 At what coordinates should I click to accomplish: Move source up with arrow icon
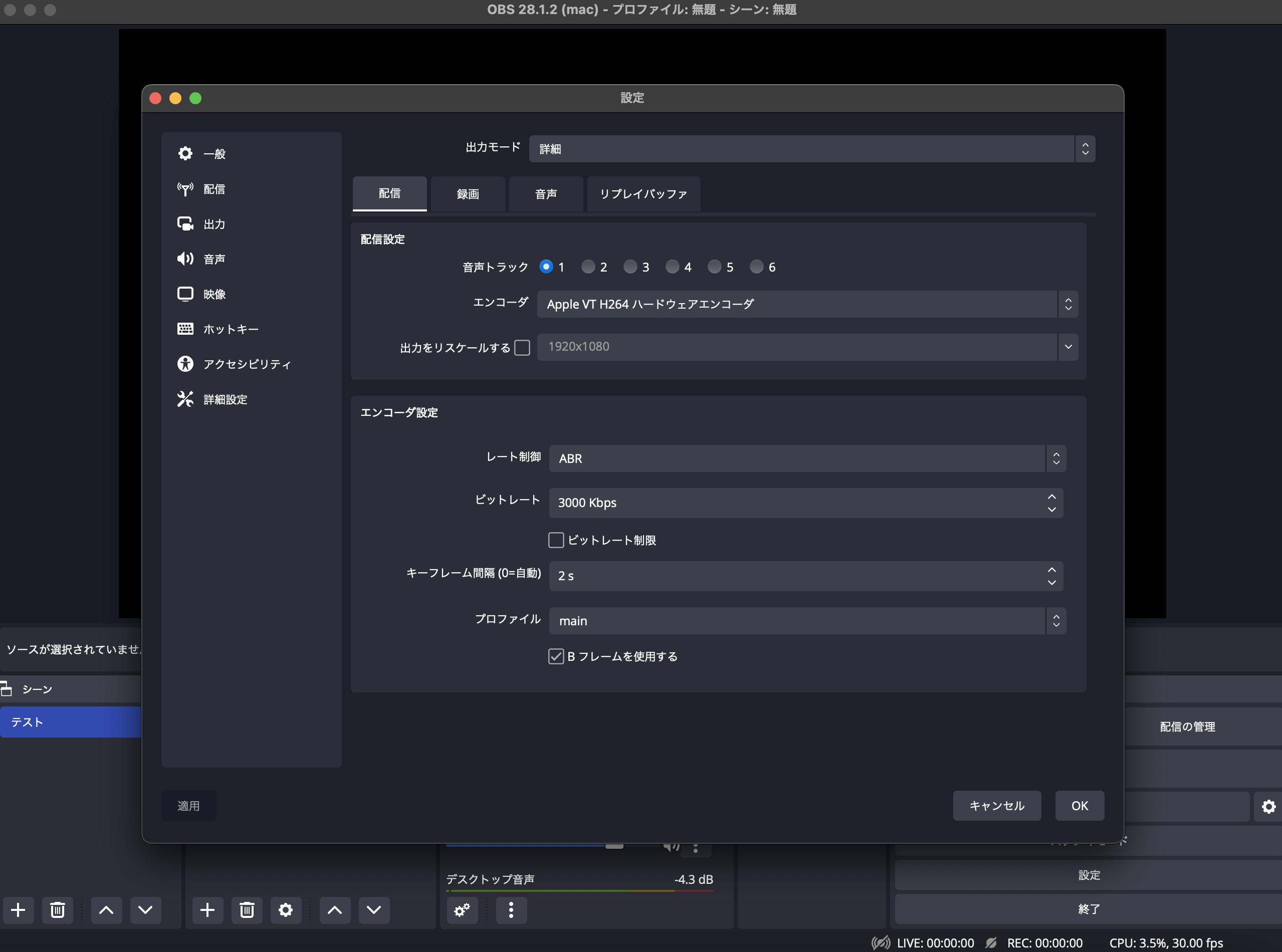click(x=335, y=910)
